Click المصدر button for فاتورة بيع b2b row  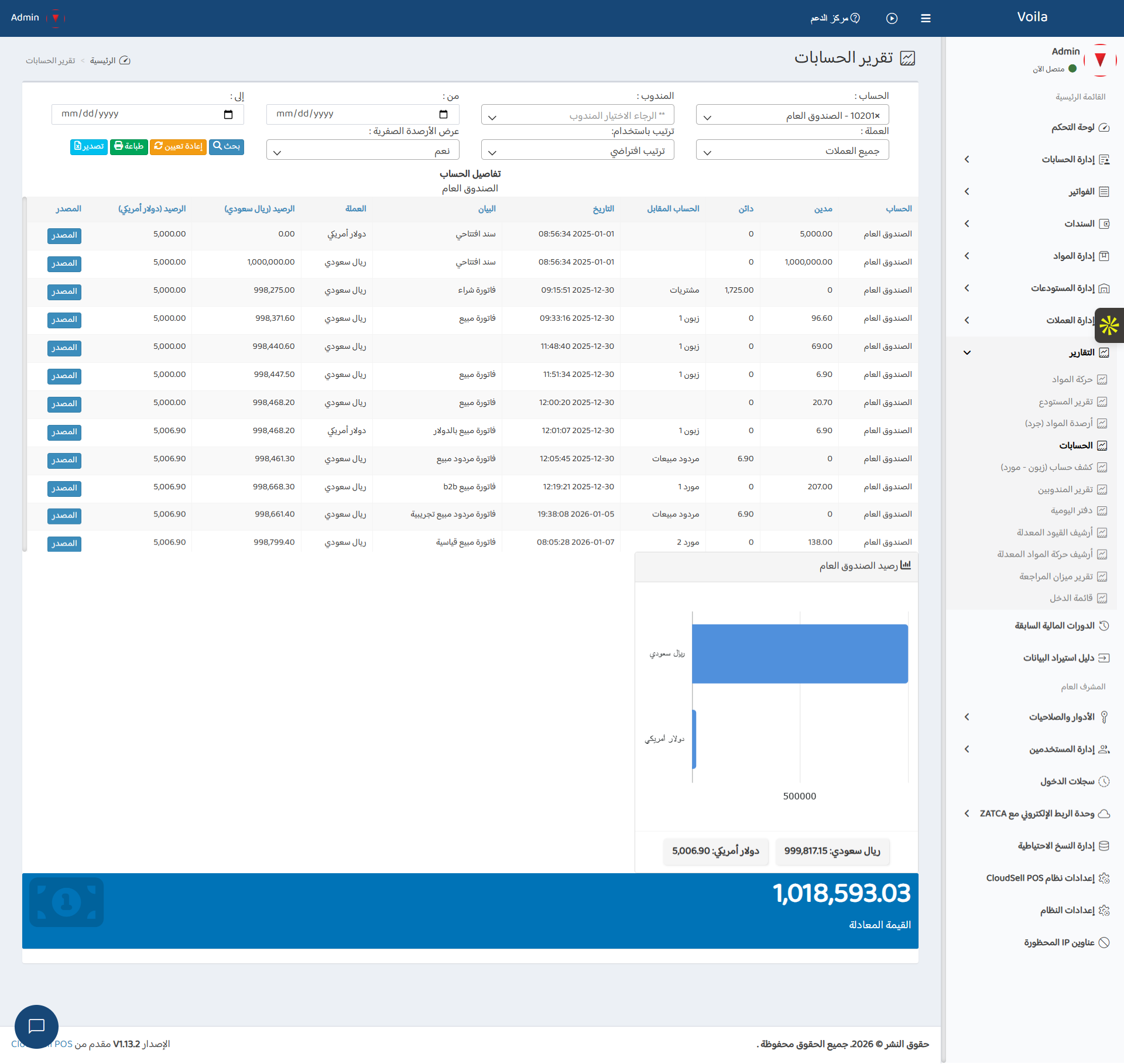point(64,488)
